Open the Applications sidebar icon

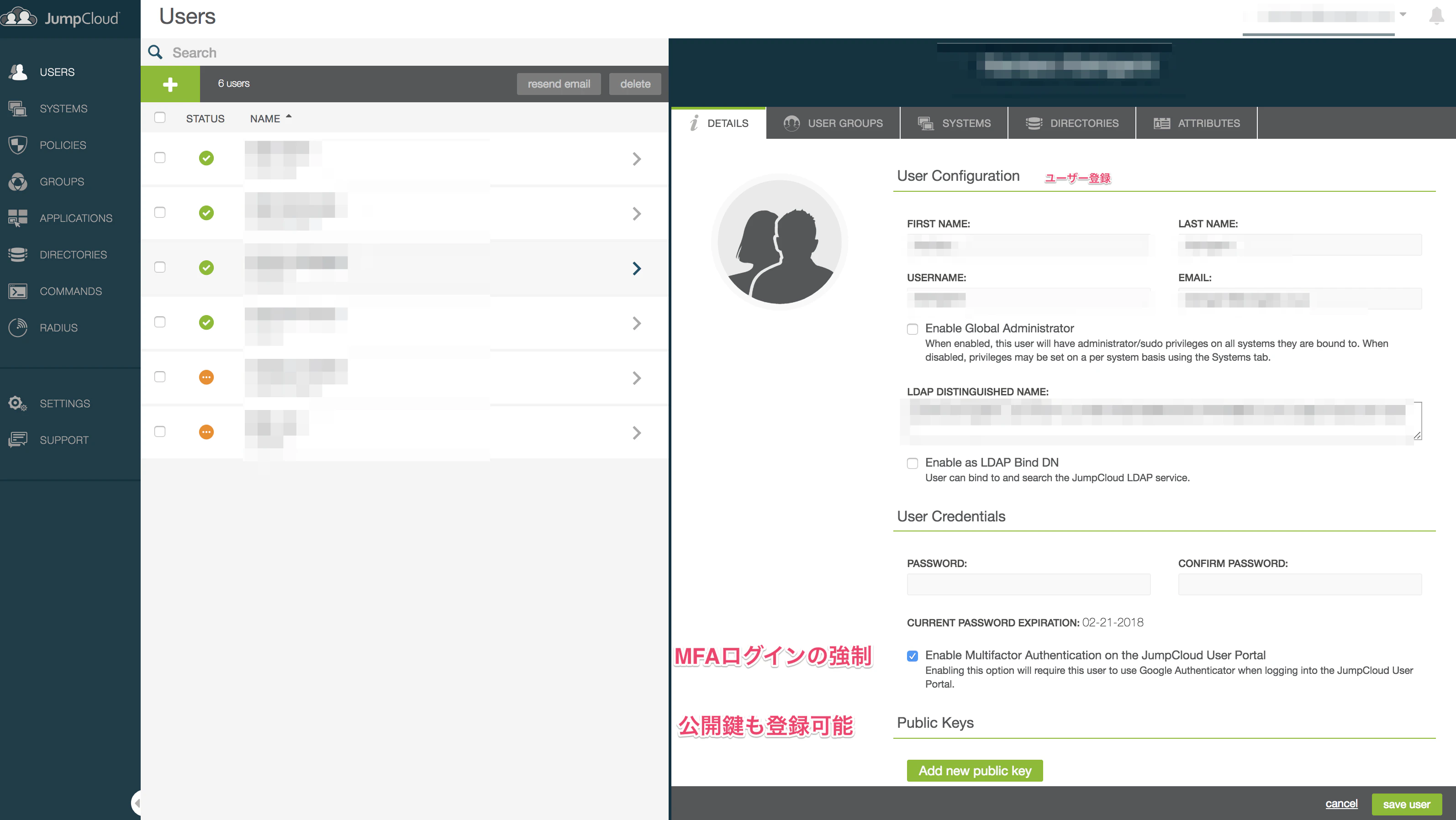pos(18,218)
